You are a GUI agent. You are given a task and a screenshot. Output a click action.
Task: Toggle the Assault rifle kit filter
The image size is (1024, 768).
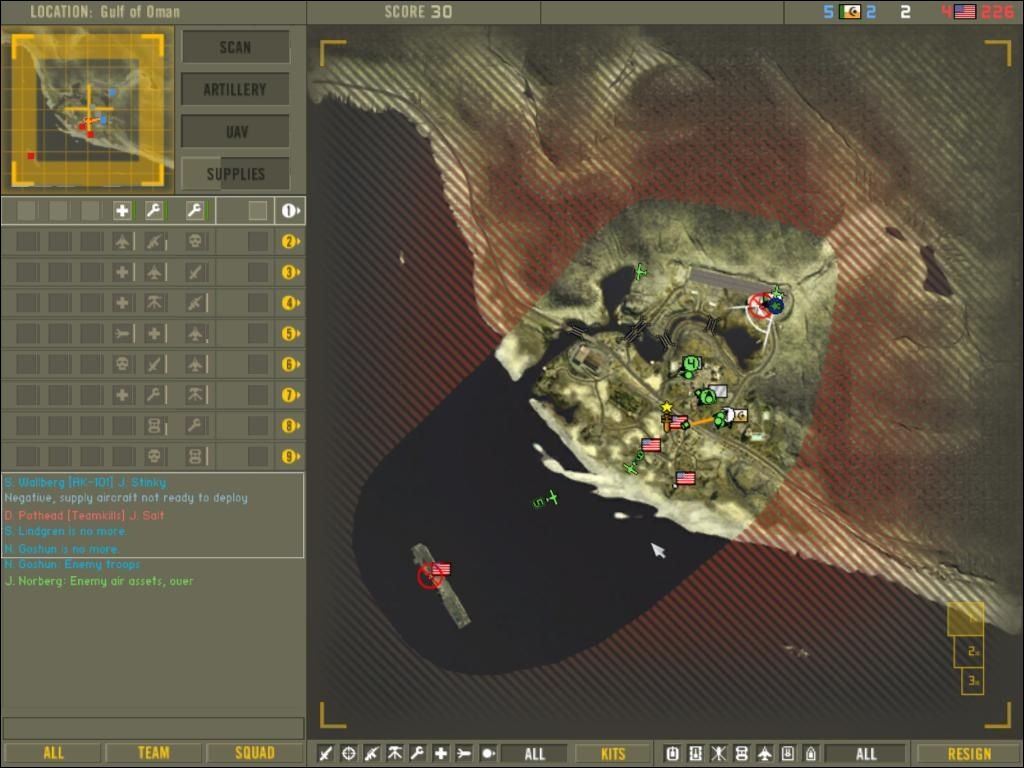tap(372, 754)
